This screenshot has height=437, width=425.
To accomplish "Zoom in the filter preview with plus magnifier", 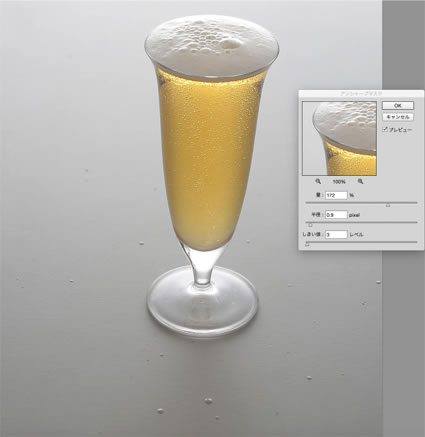I will pos(360,181).
